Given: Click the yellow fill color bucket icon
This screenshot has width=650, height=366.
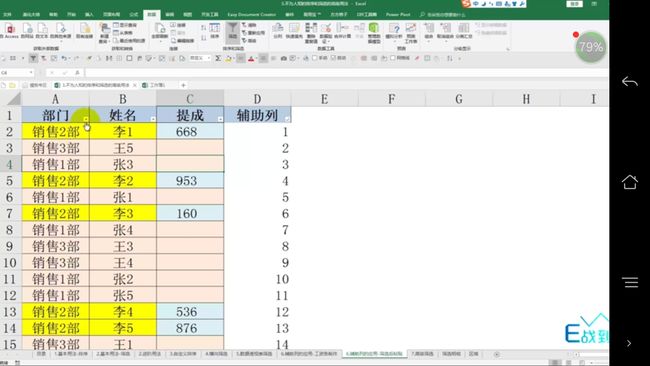Looking at the screenshot, I should click(229, 58).
